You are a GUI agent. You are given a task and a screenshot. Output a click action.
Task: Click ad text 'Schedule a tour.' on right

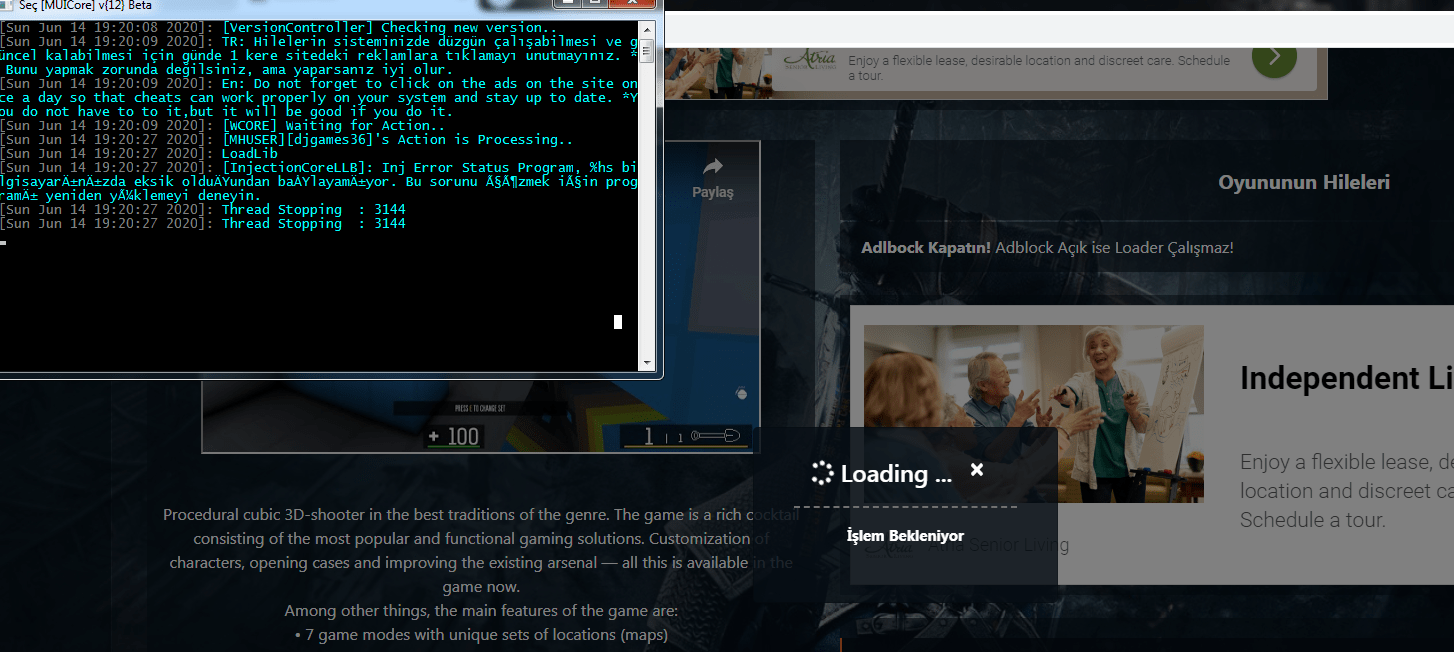tap(1312, 520)
